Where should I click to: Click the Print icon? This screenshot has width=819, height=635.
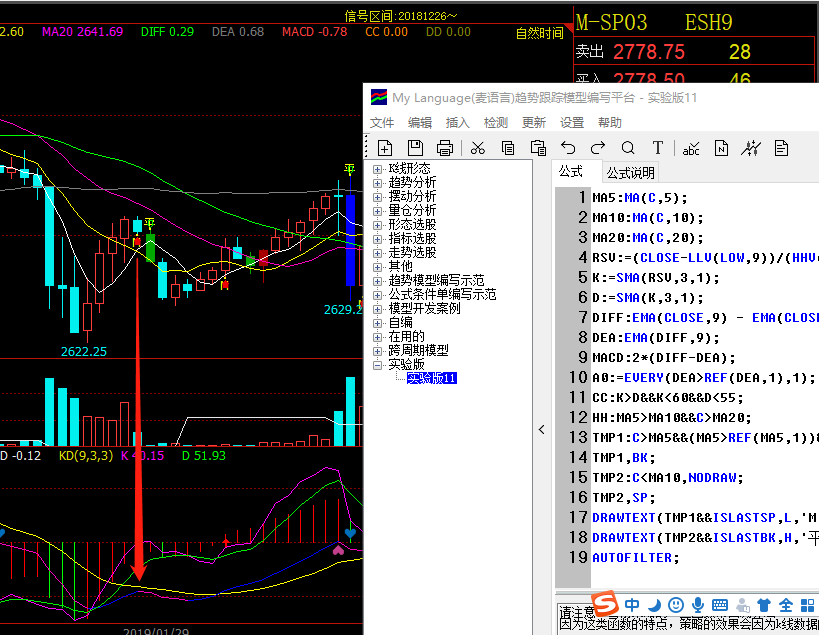tap(445, 148)
